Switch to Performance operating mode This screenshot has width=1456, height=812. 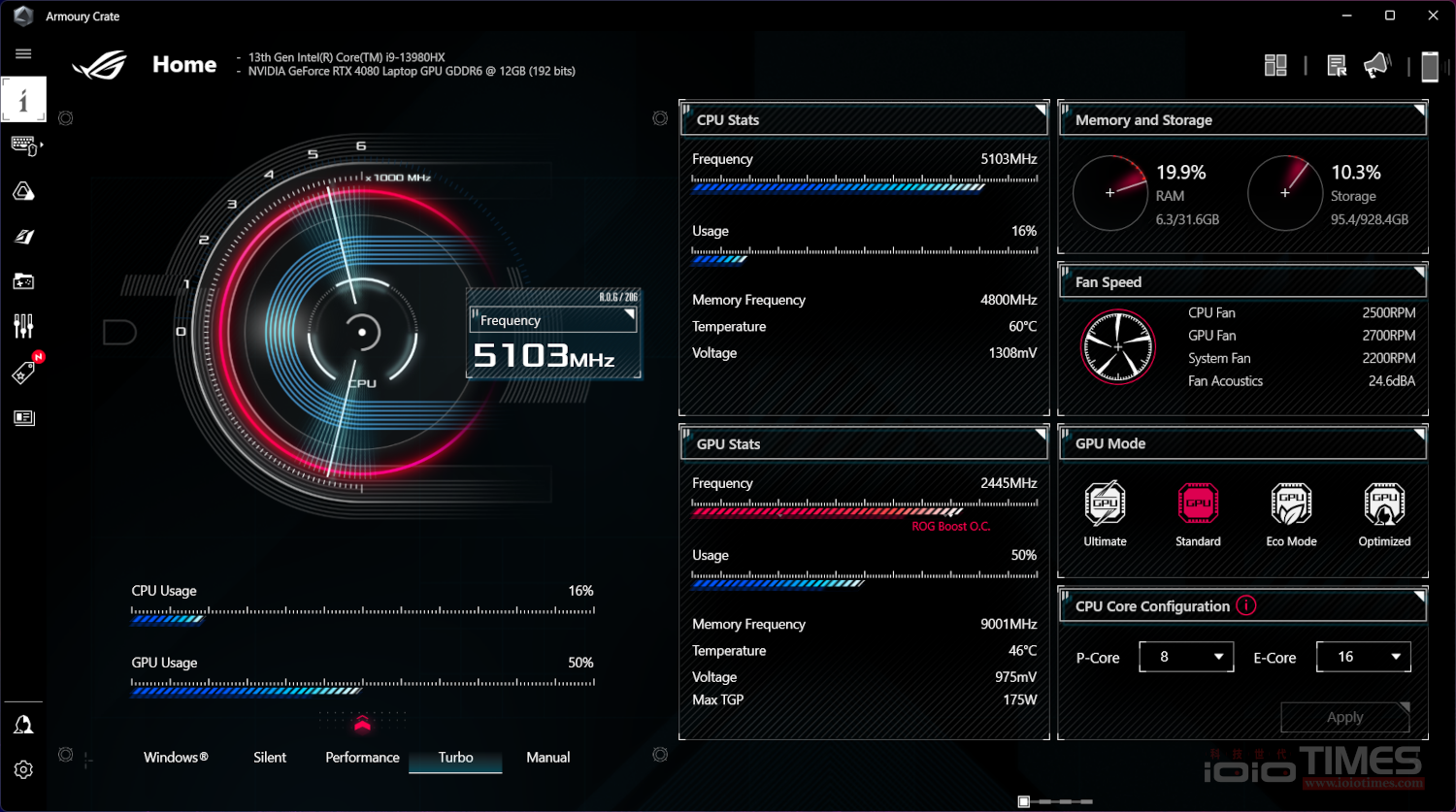click(362, 758)
